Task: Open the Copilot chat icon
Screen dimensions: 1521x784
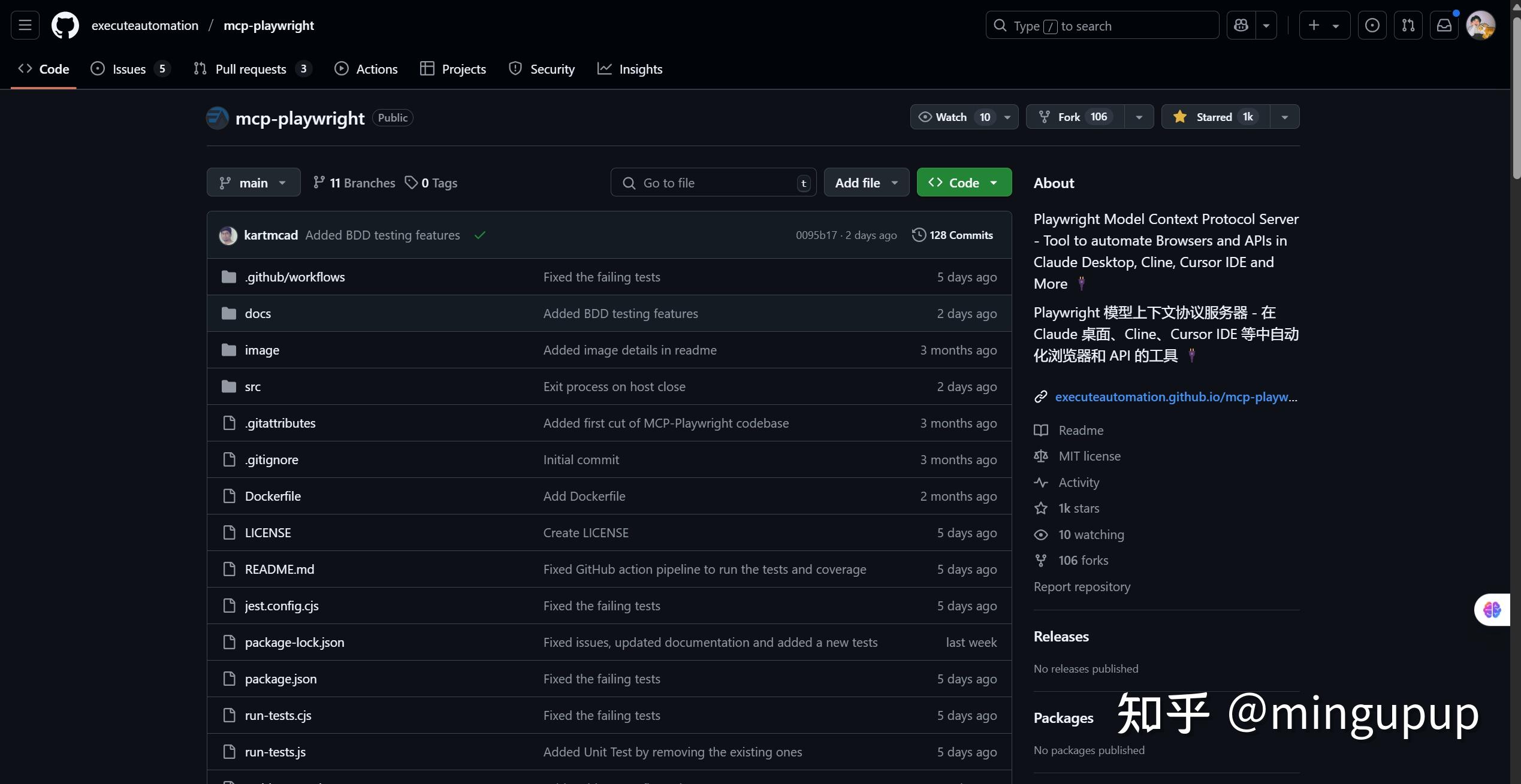Action: (x=1241, y=25)
